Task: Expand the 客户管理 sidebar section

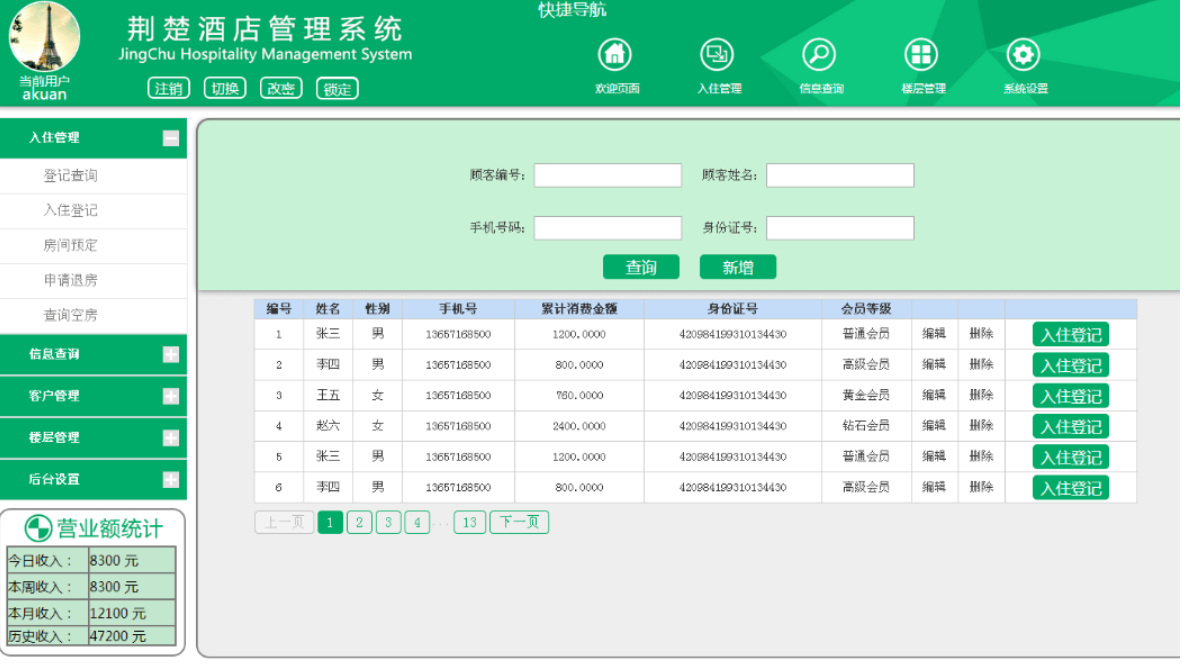Action: (171, 396)
